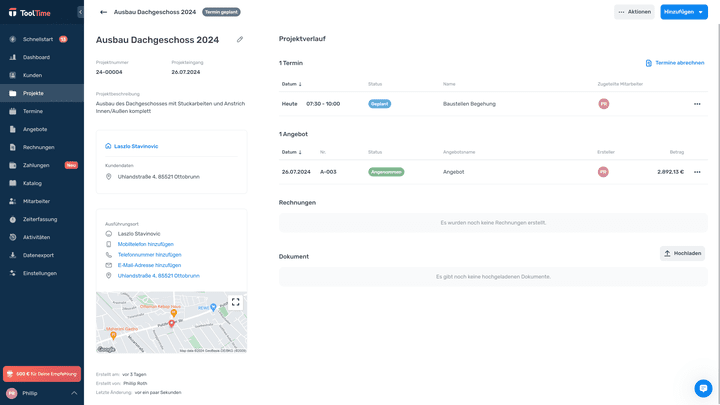720x405 pixels.
Task: Click the Angenommen status badge
Action: [386, 172]
